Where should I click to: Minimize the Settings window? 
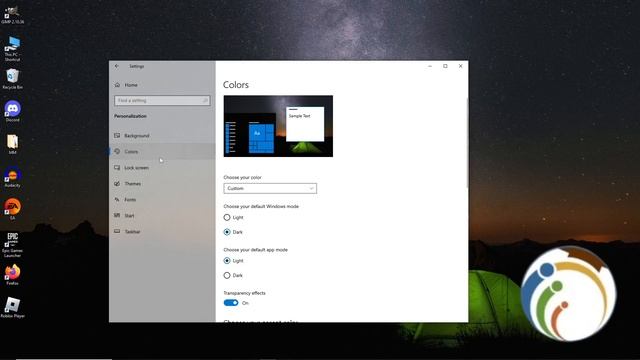coord(430,66)
